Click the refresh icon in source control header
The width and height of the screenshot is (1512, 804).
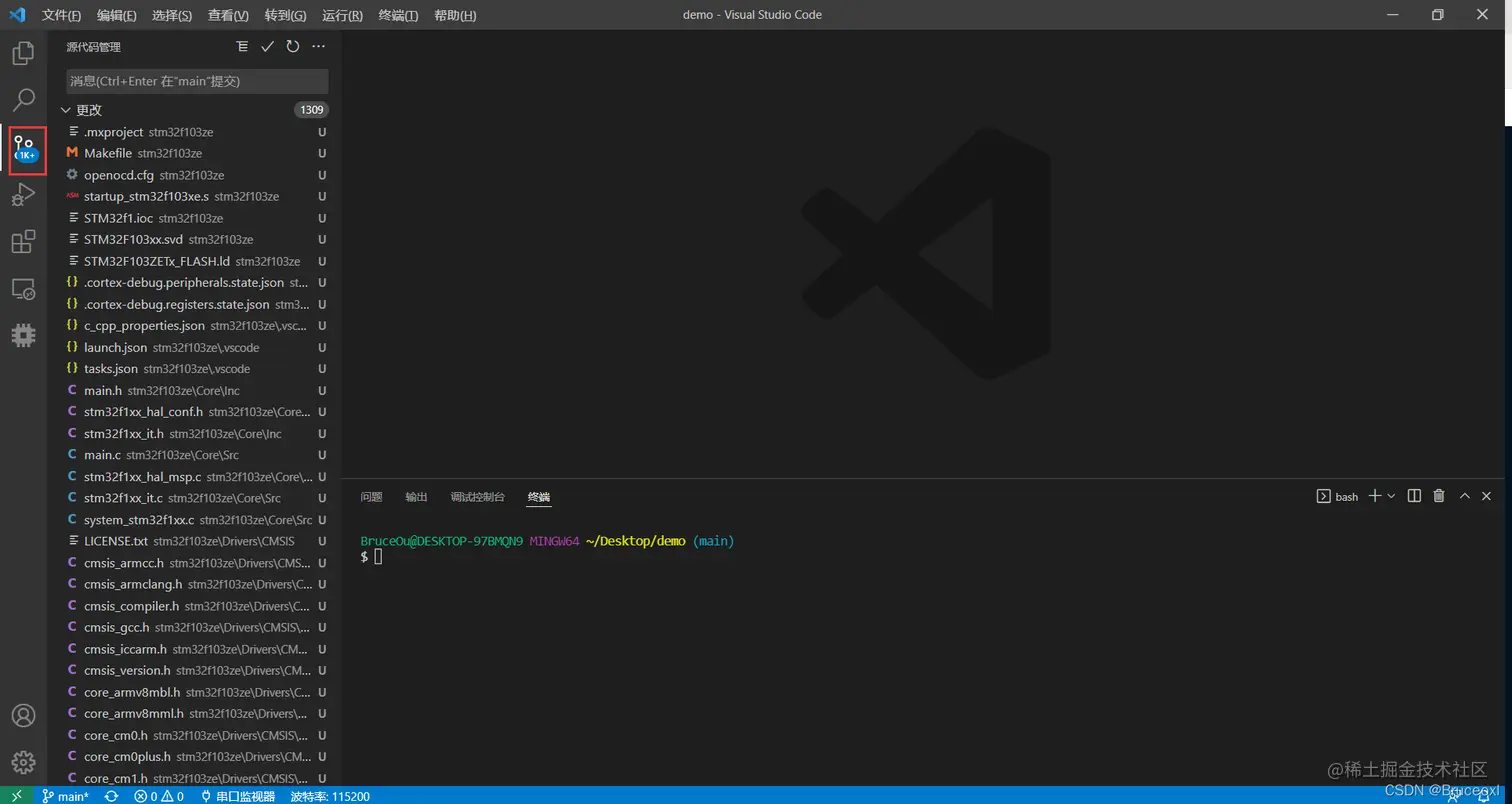[293, 46]
